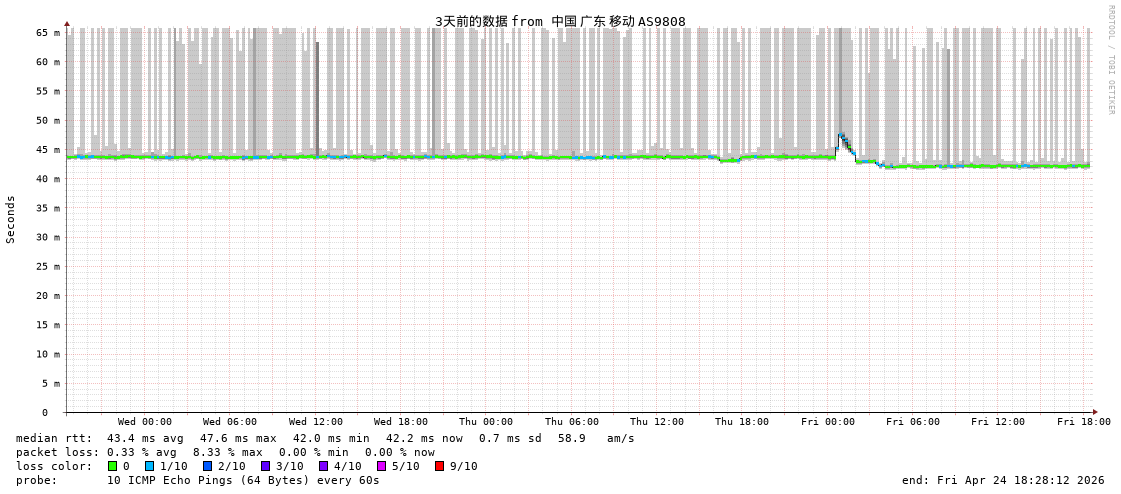Select the Thu 12:00 time axis label
Screen dimensions: 1121x494
pos(657,422)
